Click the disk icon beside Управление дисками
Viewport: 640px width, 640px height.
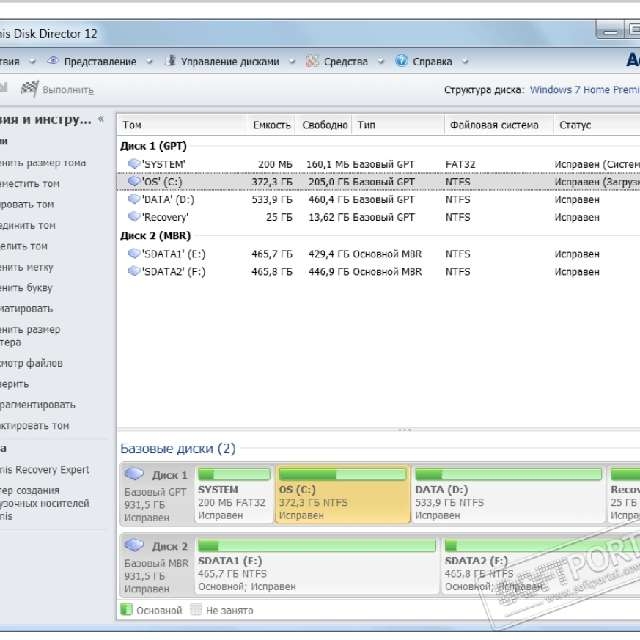point(170,61)
